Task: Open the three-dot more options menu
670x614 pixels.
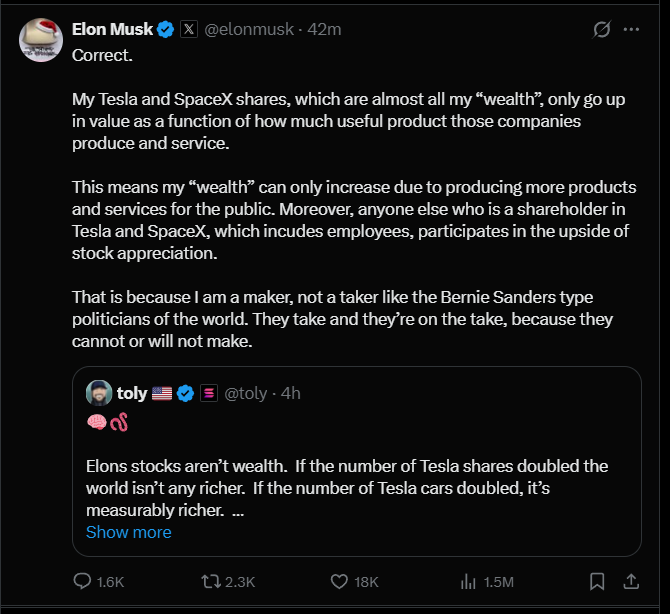Action: [x=631, y=30]
